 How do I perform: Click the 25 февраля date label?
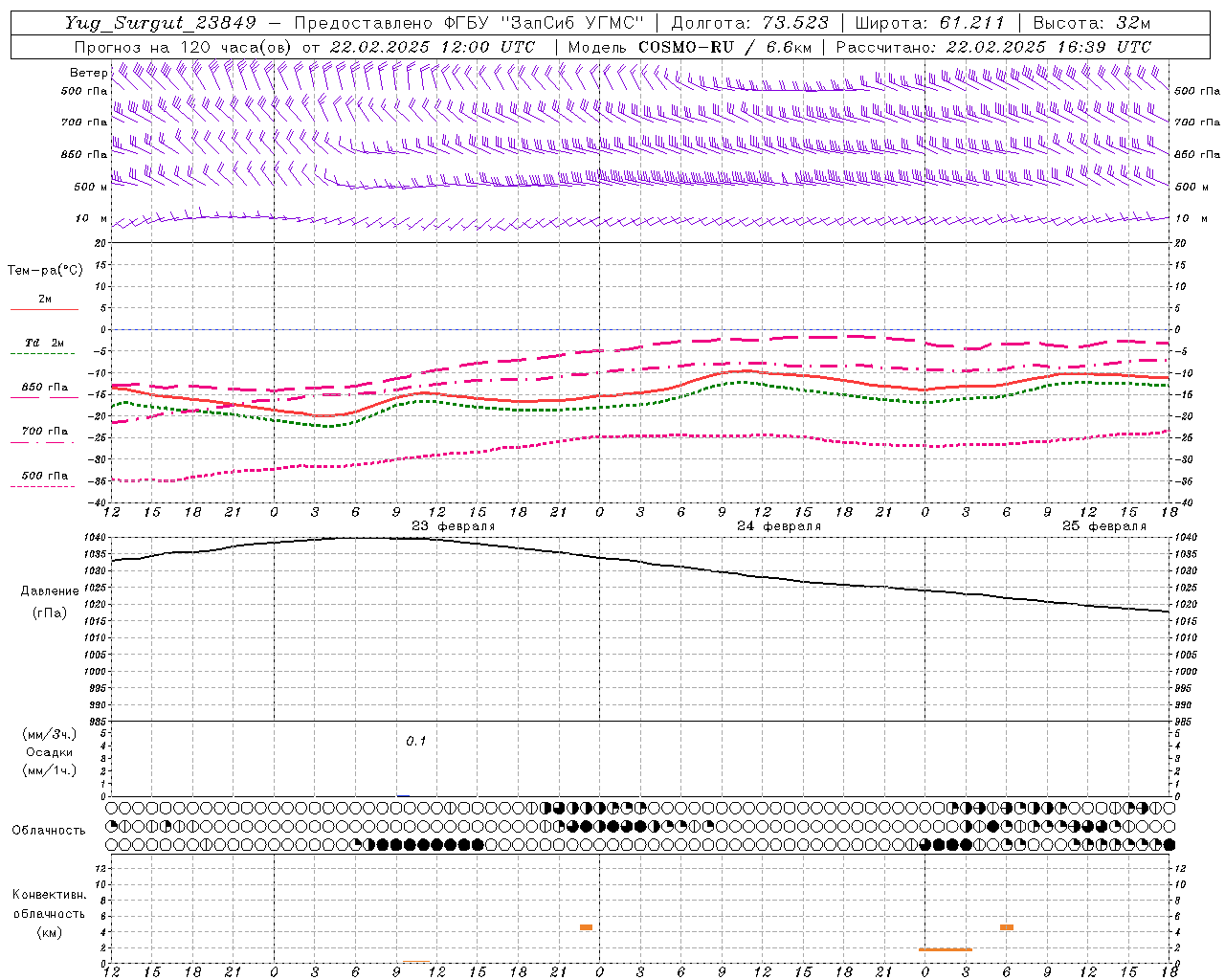click(1104, 526)
